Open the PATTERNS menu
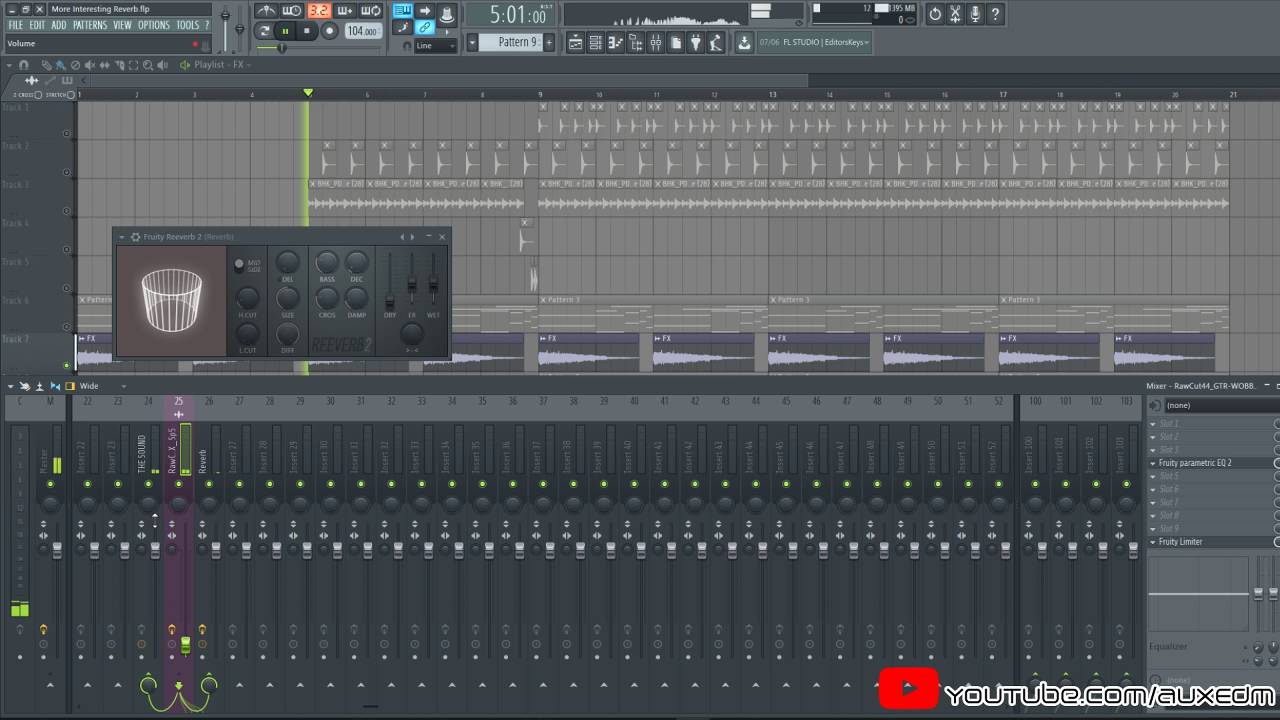The width and height of the screenshot is (1280, 720). (90, 25)
